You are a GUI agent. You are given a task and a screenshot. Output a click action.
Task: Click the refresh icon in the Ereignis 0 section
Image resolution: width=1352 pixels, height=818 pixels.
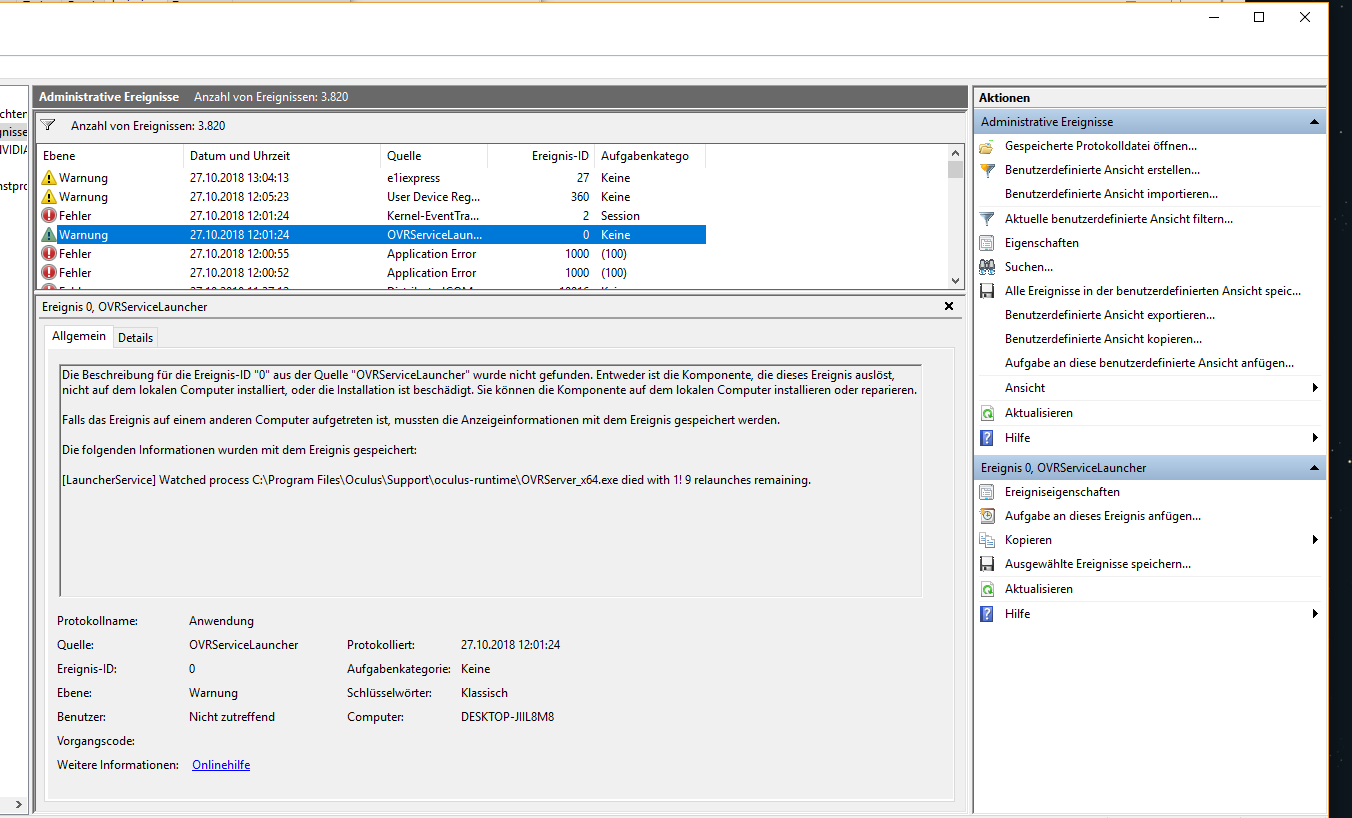pyautogui.click(x=987, y=589)
